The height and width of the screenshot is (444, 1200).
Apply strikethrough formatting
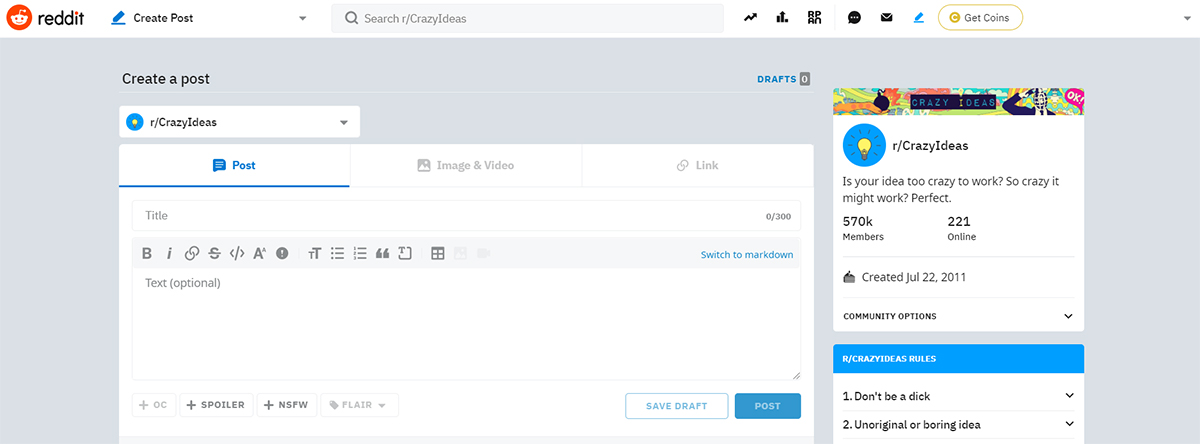click(x=214, y=254)
